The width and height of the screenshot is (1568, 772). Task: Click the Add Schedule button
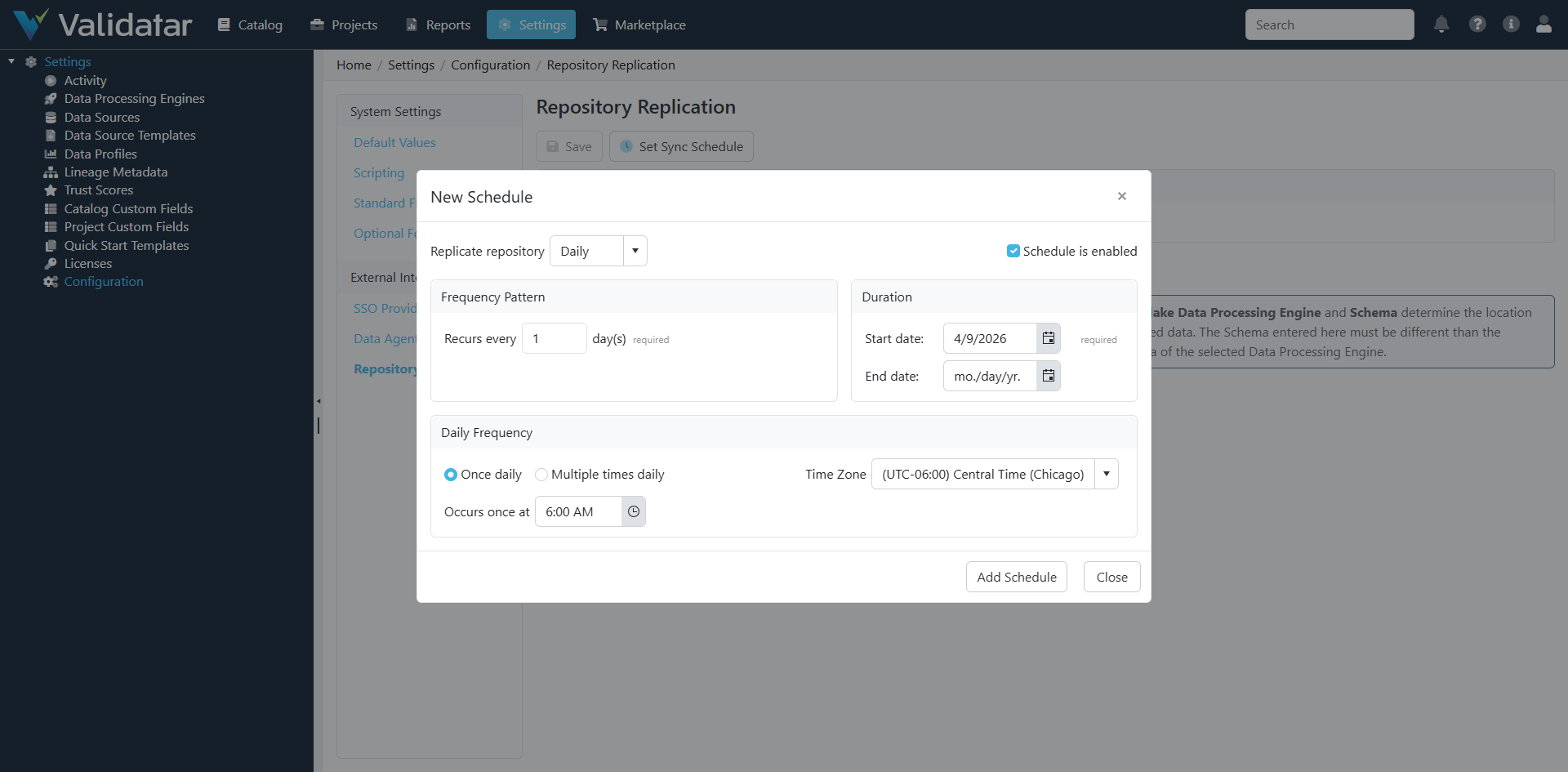(x=1016, y=577)
